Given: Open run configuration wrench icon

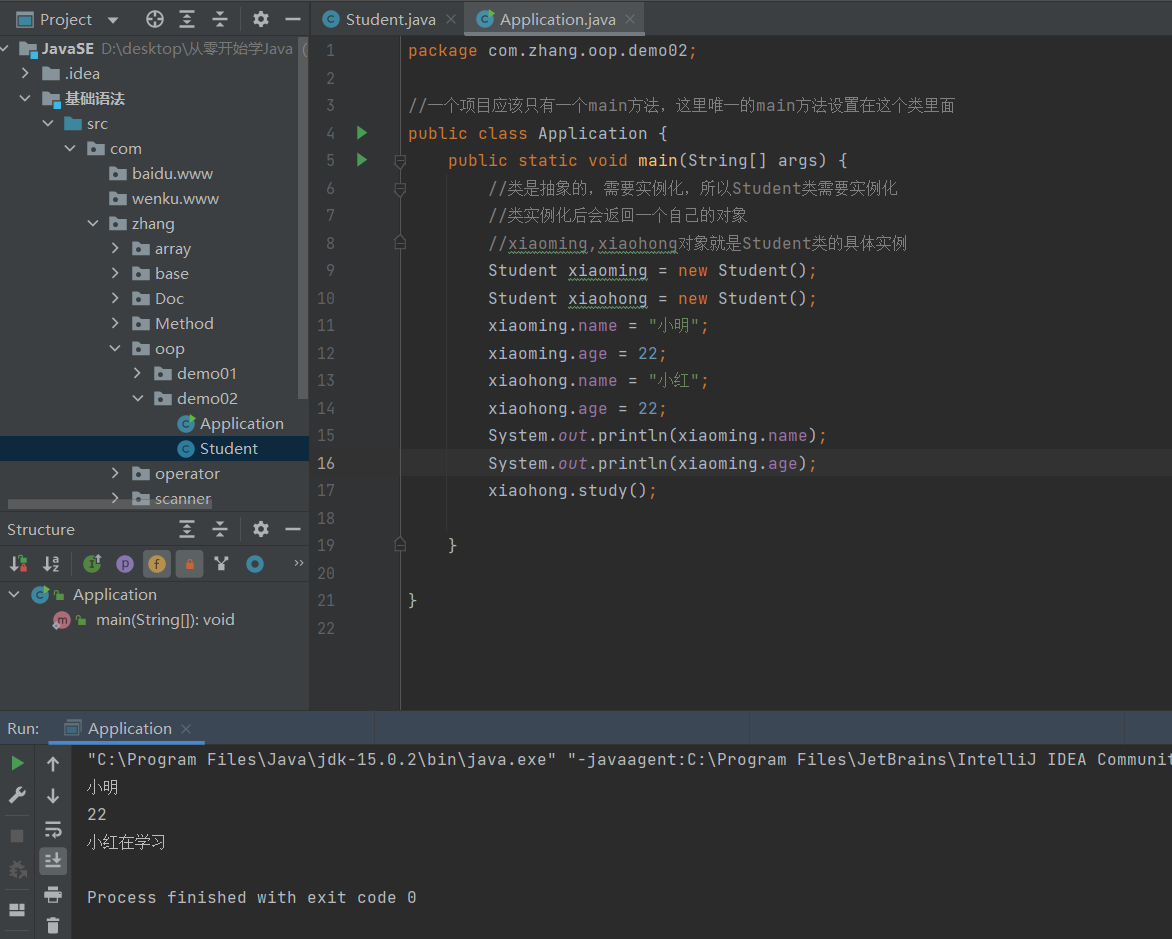Looking at the screenshot, I should (17, 795).
